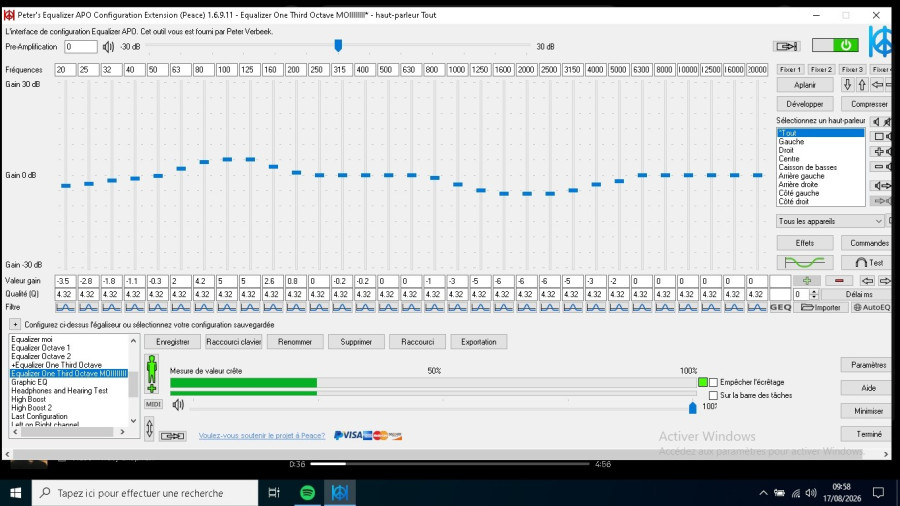The image size is (900, 506).
Task: Click the 20000 frequency input field
Action: [757, 69]
